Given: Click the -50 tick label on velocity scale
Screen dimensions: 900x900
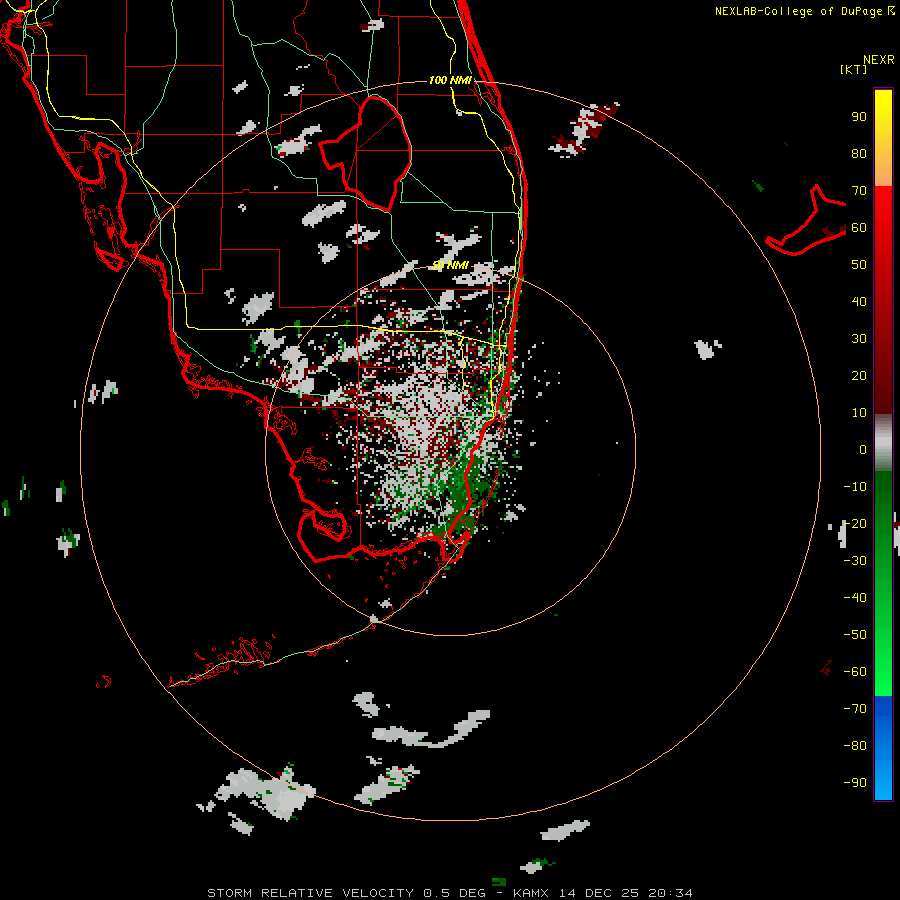Looking at the screenshot, I should [855, 635].
